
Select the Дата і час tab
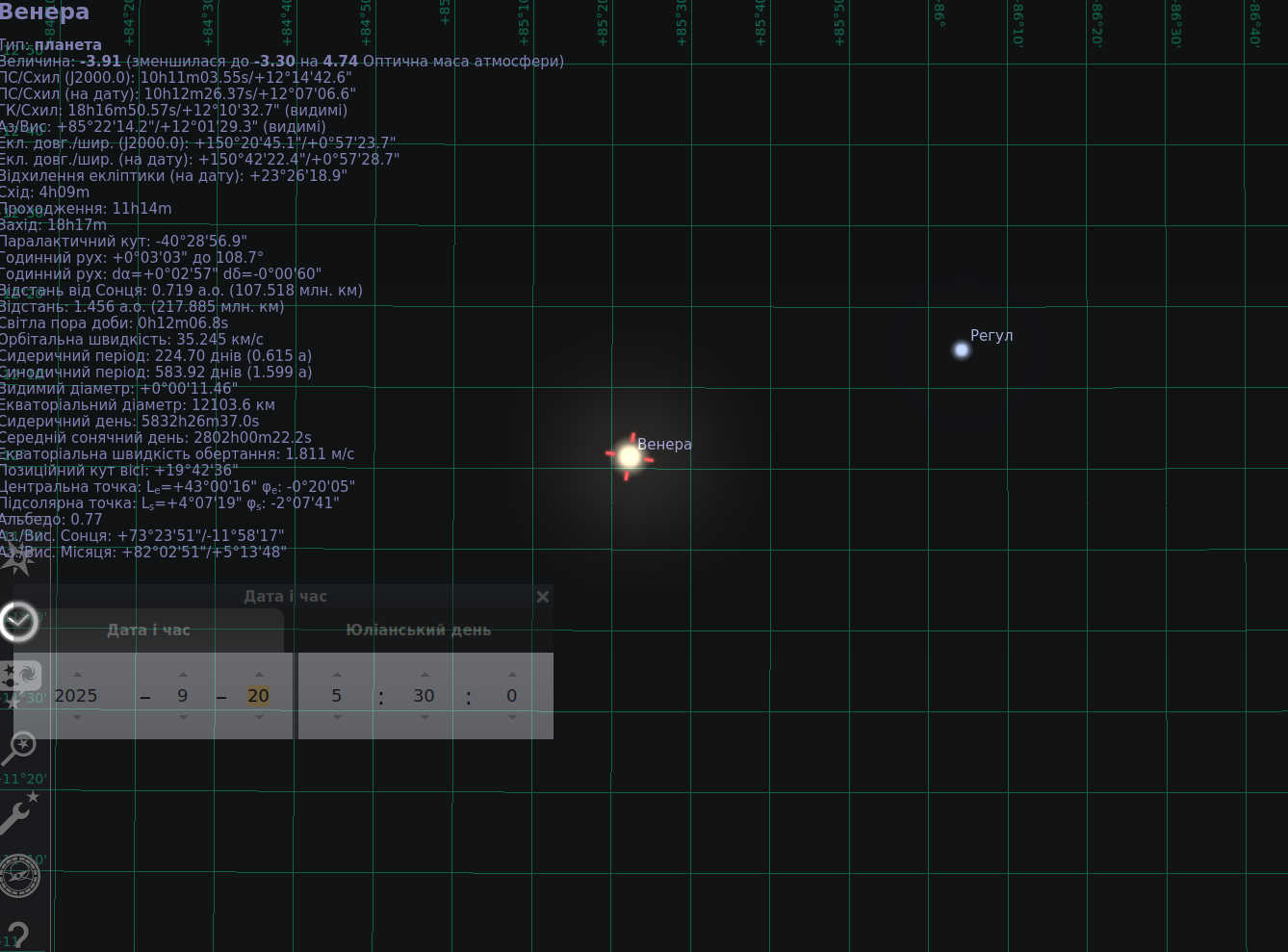(149, 630)
